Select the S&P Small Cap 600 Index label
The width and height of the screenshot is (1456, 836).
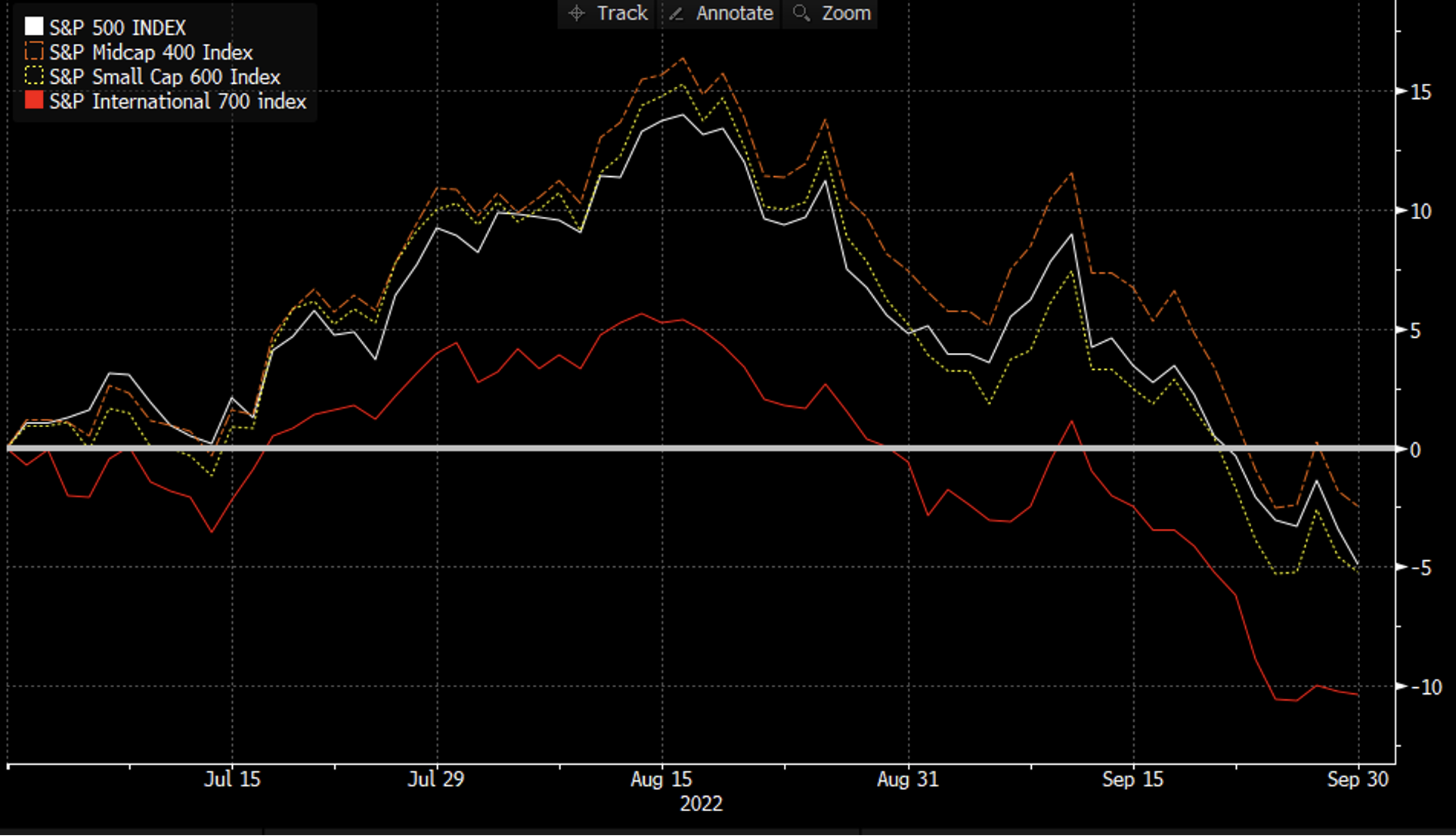pos(165,76)
